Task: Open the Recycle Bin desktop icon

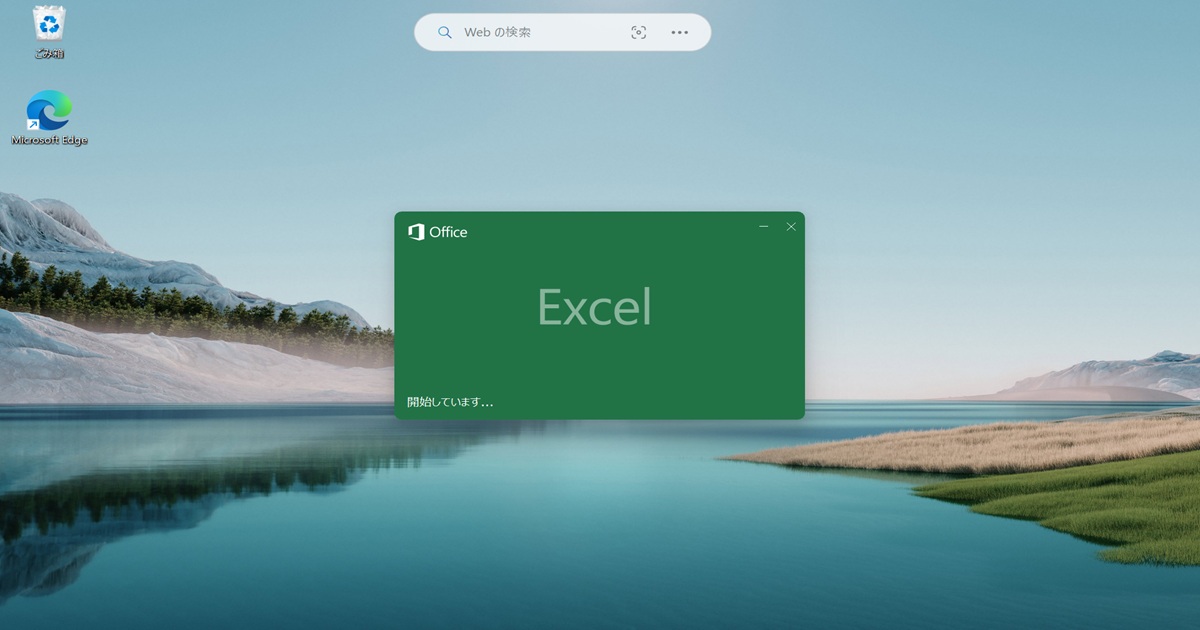Action: 49,23
